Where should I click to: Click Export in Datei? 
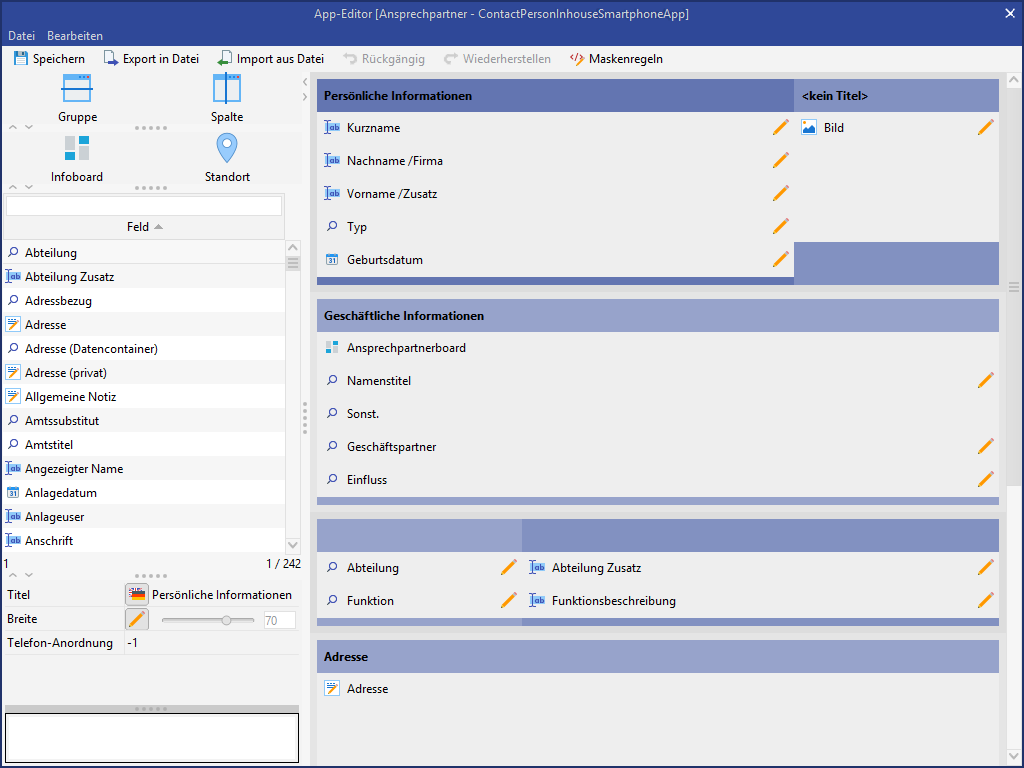[x=151, y=59]
